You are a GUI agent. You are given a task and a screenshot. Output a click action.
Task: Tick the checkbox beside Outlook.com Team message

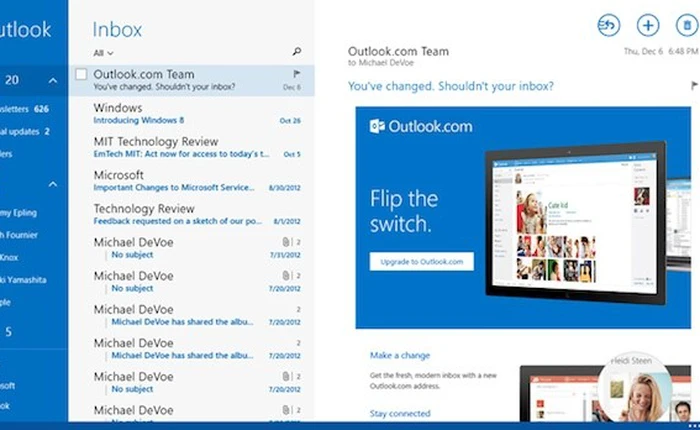pyautogui.click(x=81, y=74)
